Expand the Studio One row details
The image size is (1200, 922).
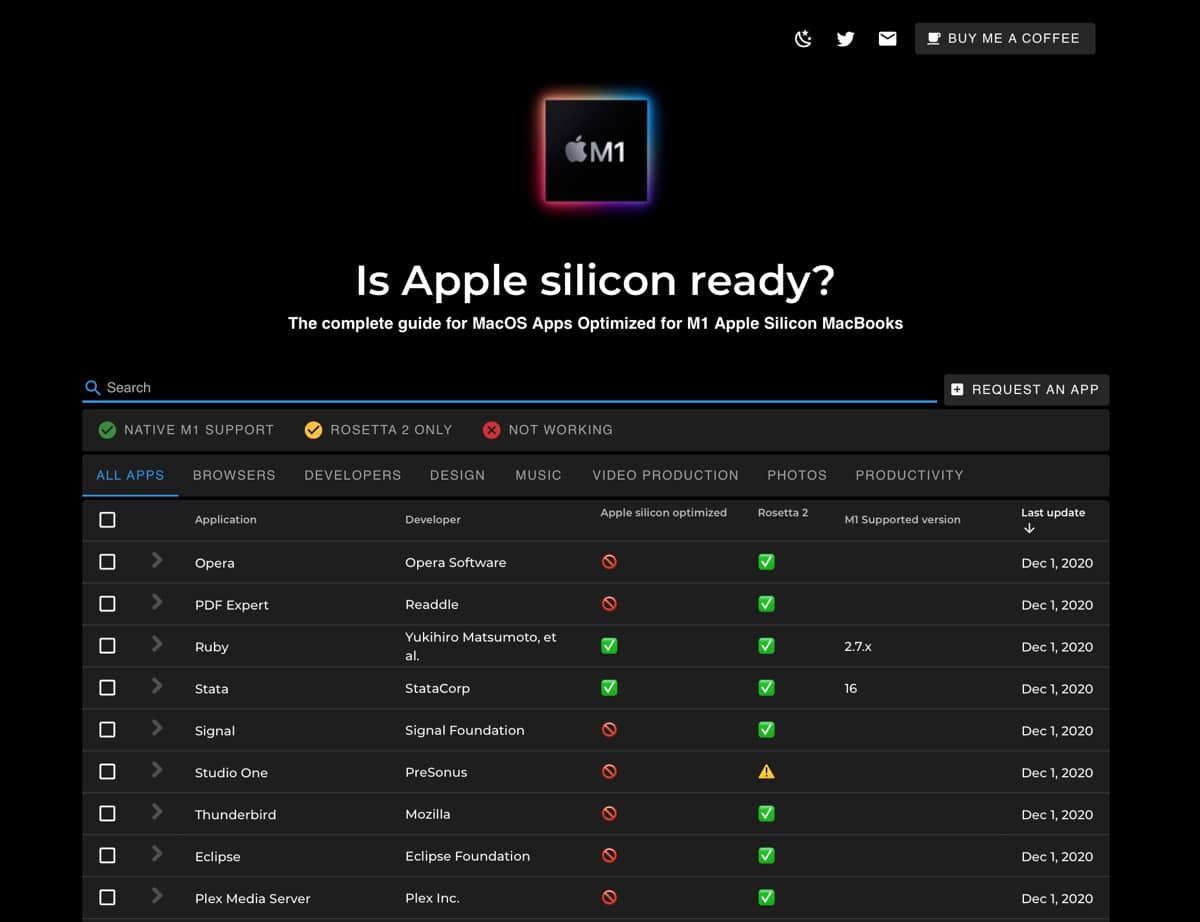pyautogui.click(x=157, y=770)
